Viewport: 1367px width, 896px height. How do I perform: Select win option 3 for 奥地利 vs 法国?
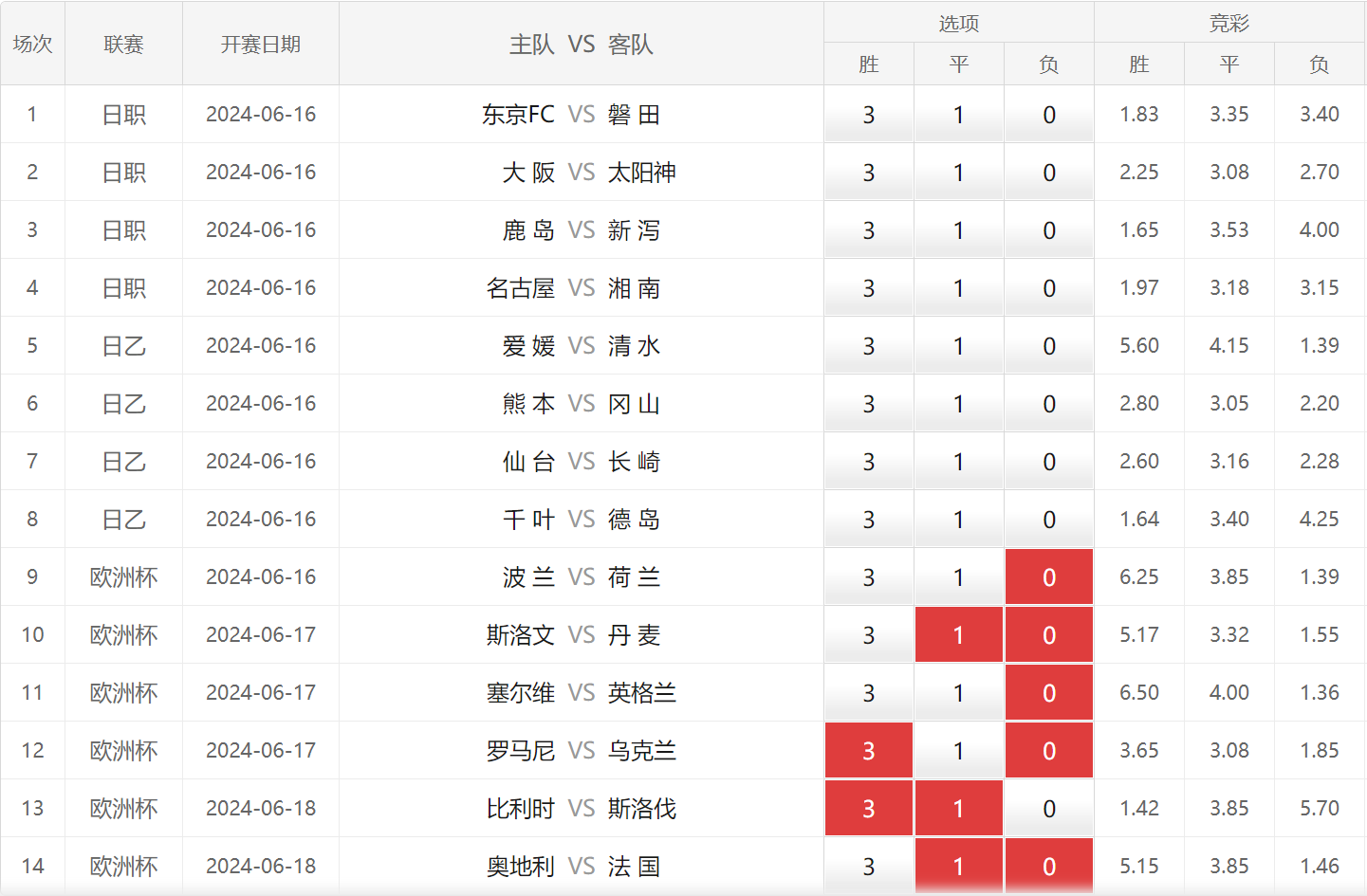tap(869, 867)
